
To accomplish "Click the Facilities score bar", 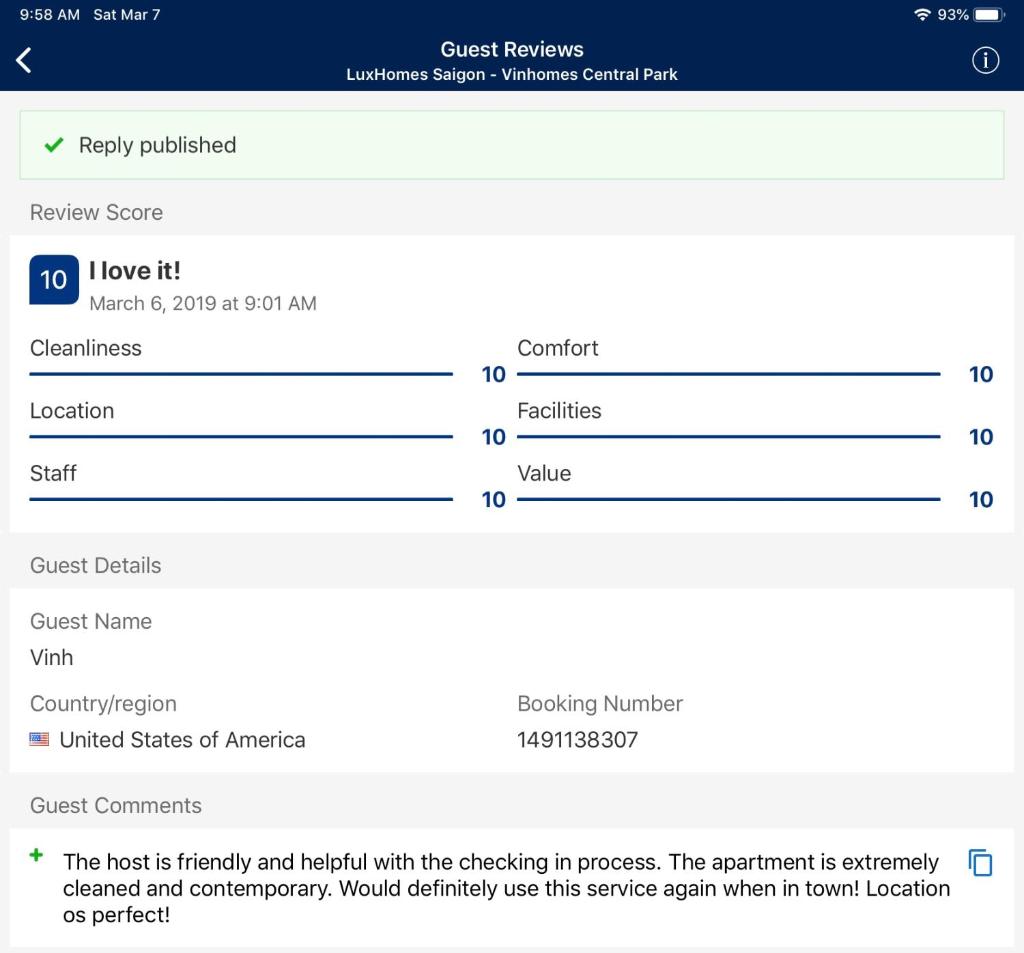I will coord(729,436).
